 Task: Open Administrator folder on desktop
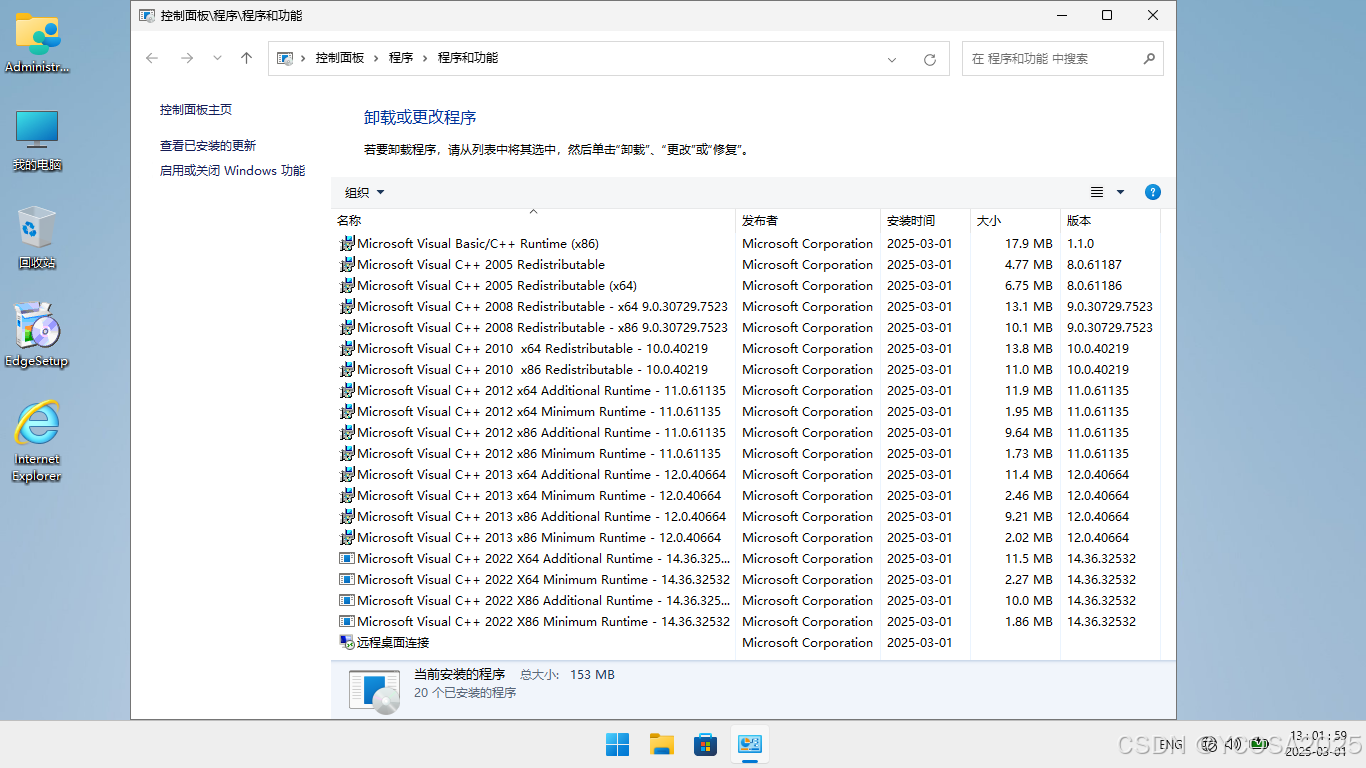coord(38,43)
